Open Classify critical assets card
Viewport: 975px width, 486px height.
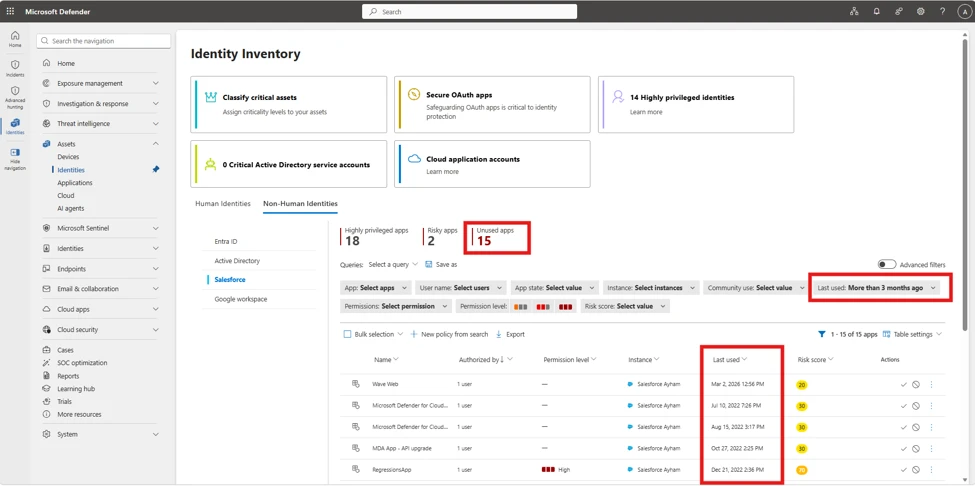289,104
